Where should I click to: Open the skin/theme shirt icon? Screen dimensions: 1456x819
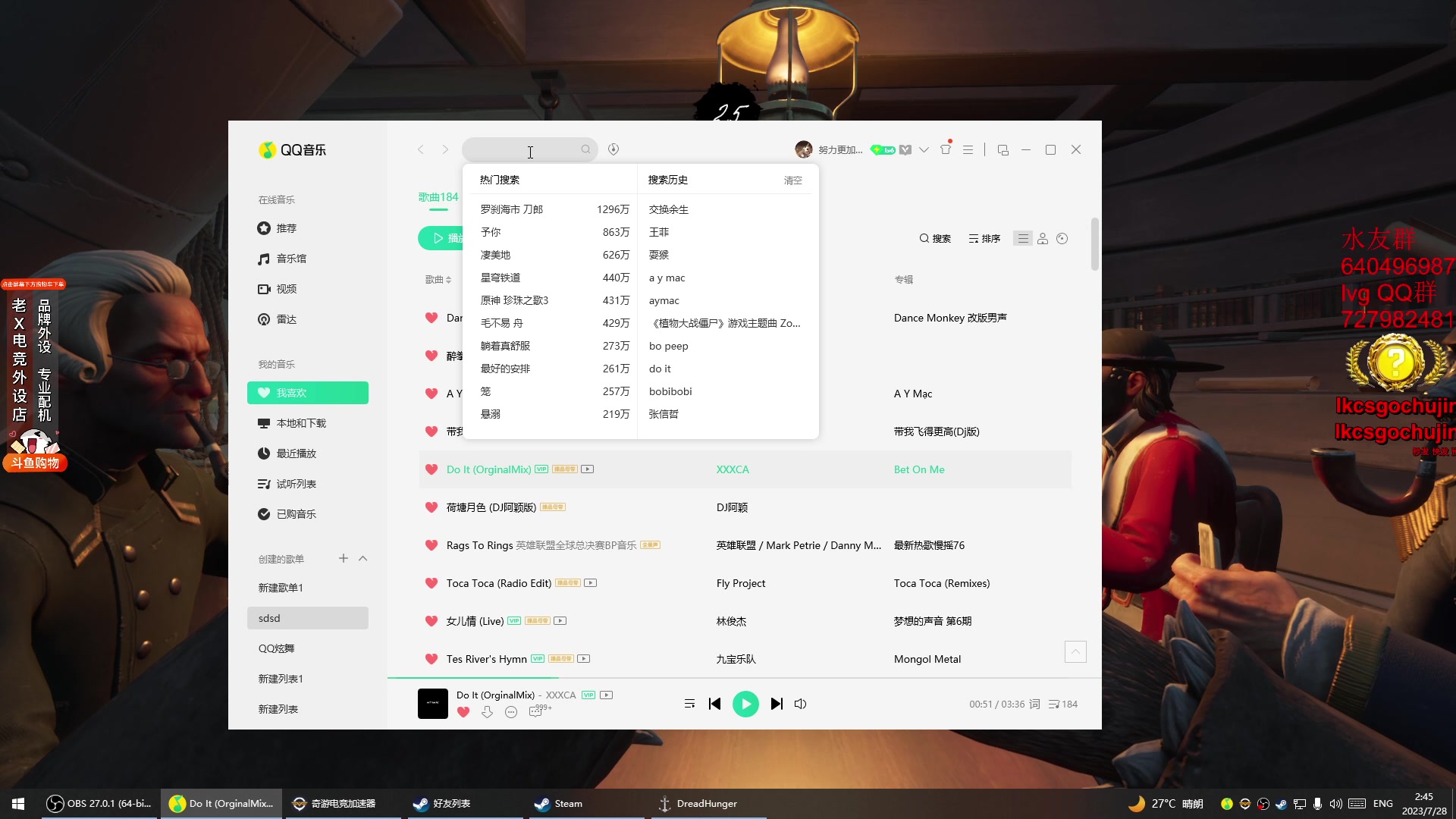click(946, 149)
